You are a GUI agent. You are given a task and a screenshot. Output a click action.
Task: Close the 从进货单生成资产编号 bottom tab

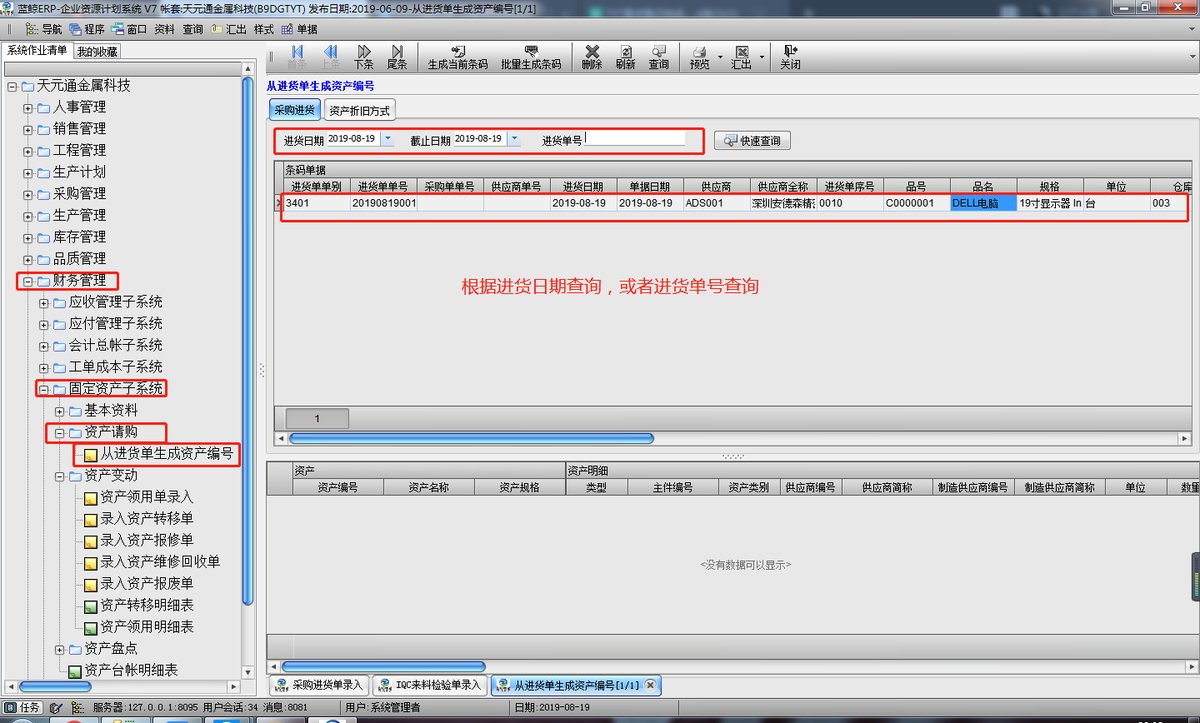pos(650,685)
